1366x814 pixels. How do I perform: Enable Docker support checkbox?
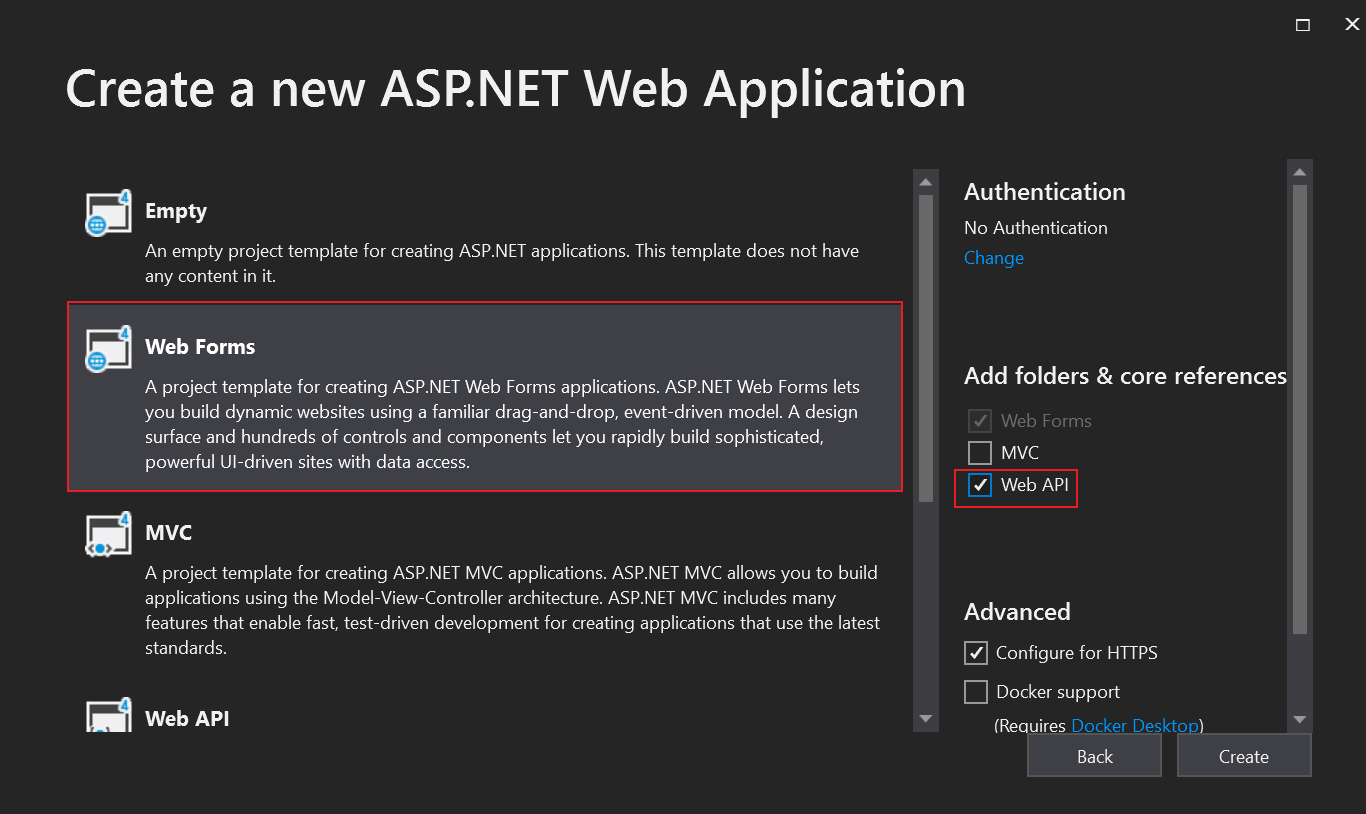975,692
